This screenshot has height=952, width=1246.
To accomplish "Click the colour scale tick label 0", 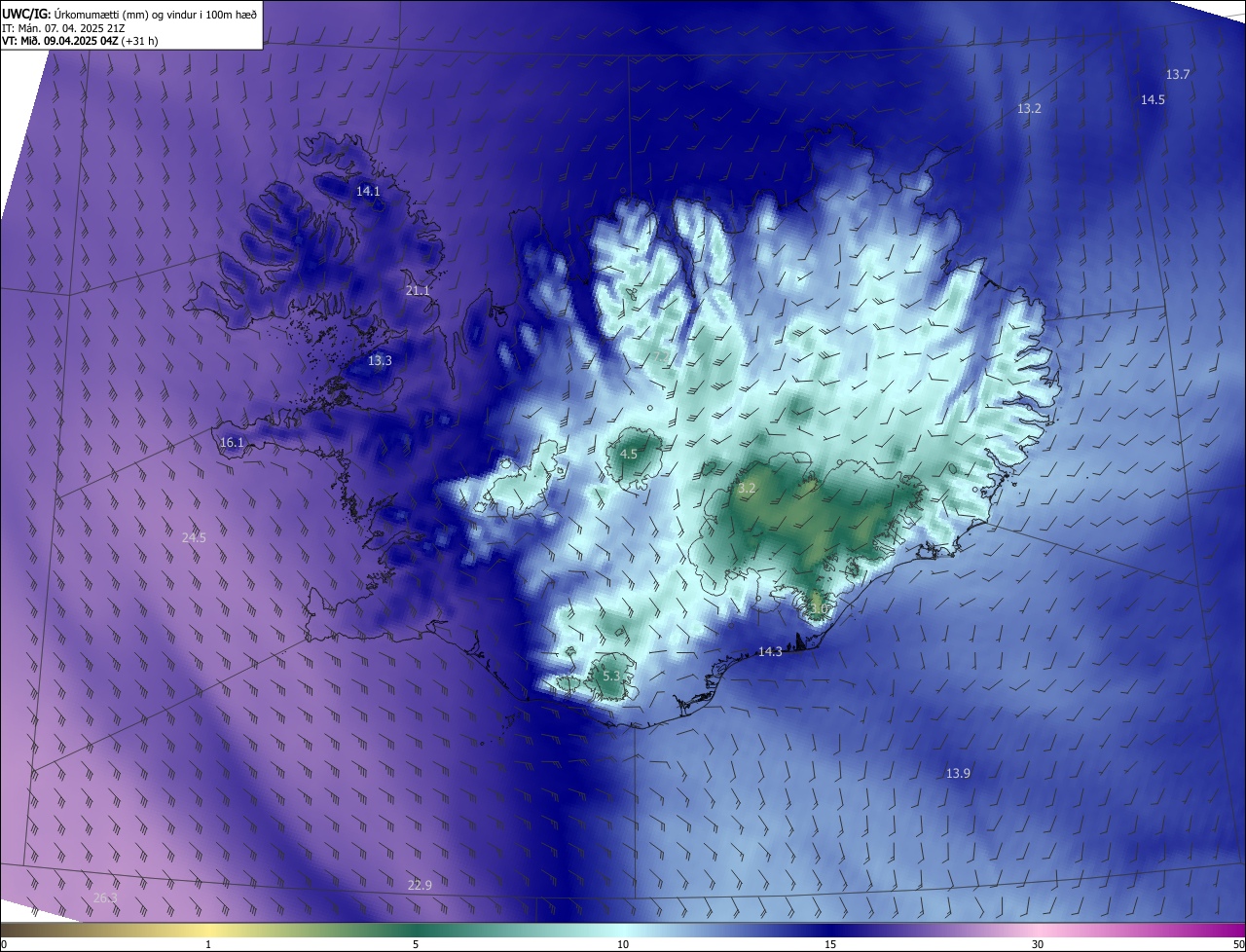I will click(x=4, y=945).
